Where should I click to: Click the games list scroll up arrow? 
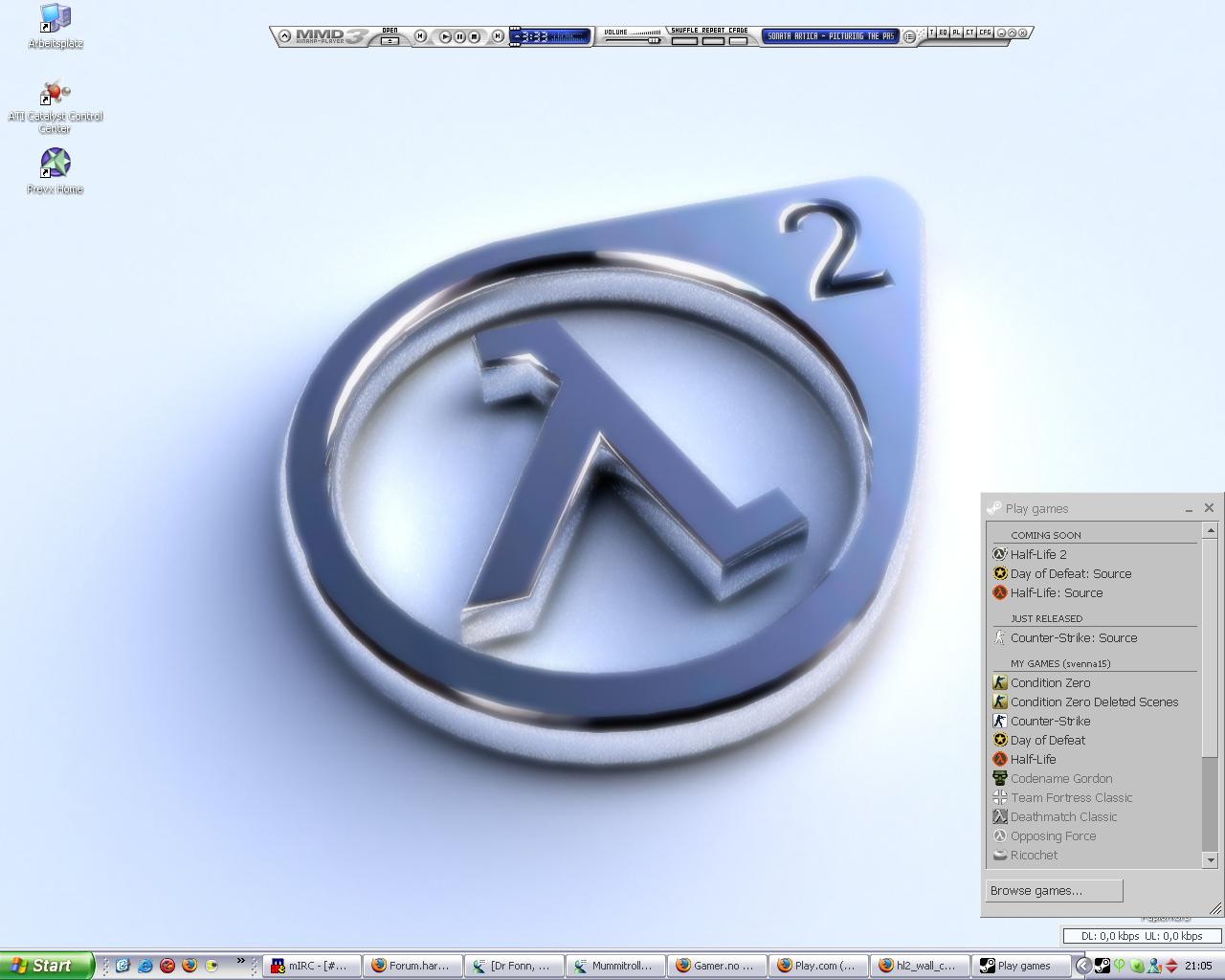click(1211, 530)
